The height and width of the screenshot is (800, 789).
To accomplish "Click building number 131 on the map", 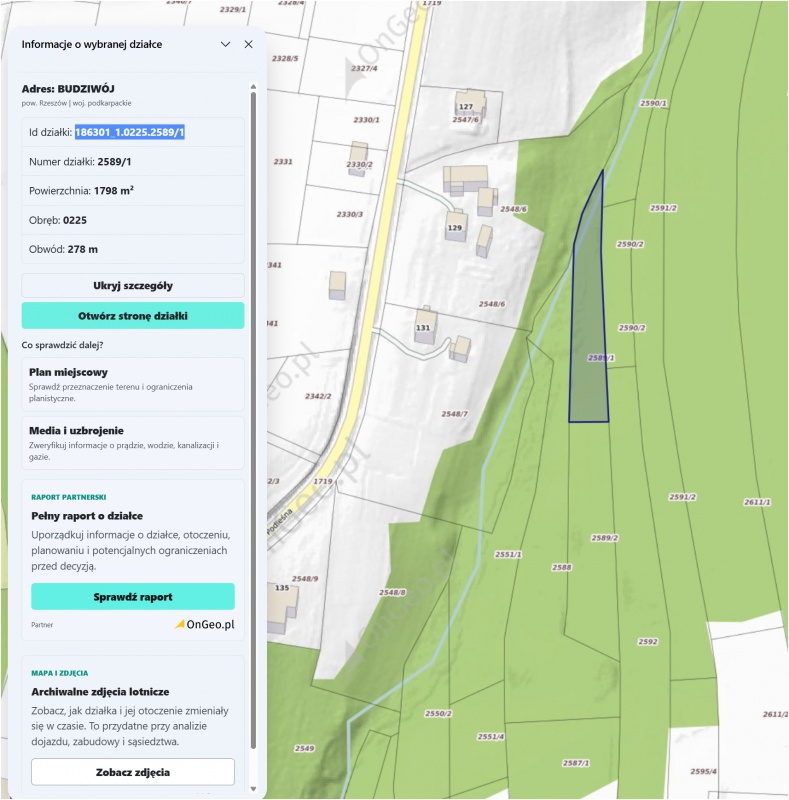I will (x=423, y=328).
